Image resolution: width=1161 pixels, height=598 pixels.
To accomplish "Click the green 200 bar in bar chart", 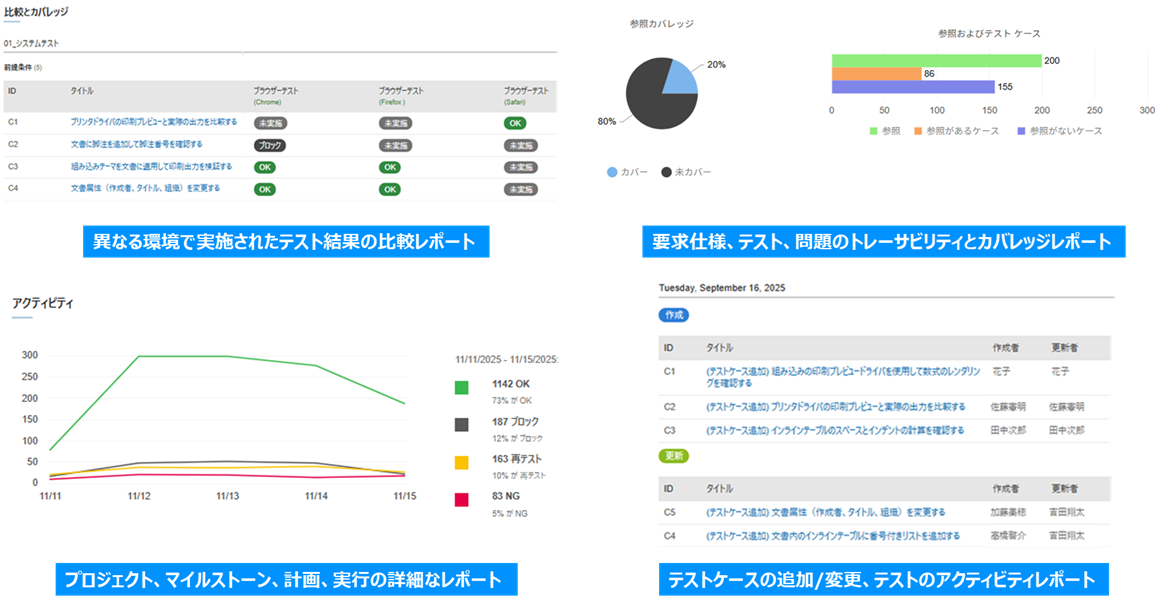I will pos(936,61).
